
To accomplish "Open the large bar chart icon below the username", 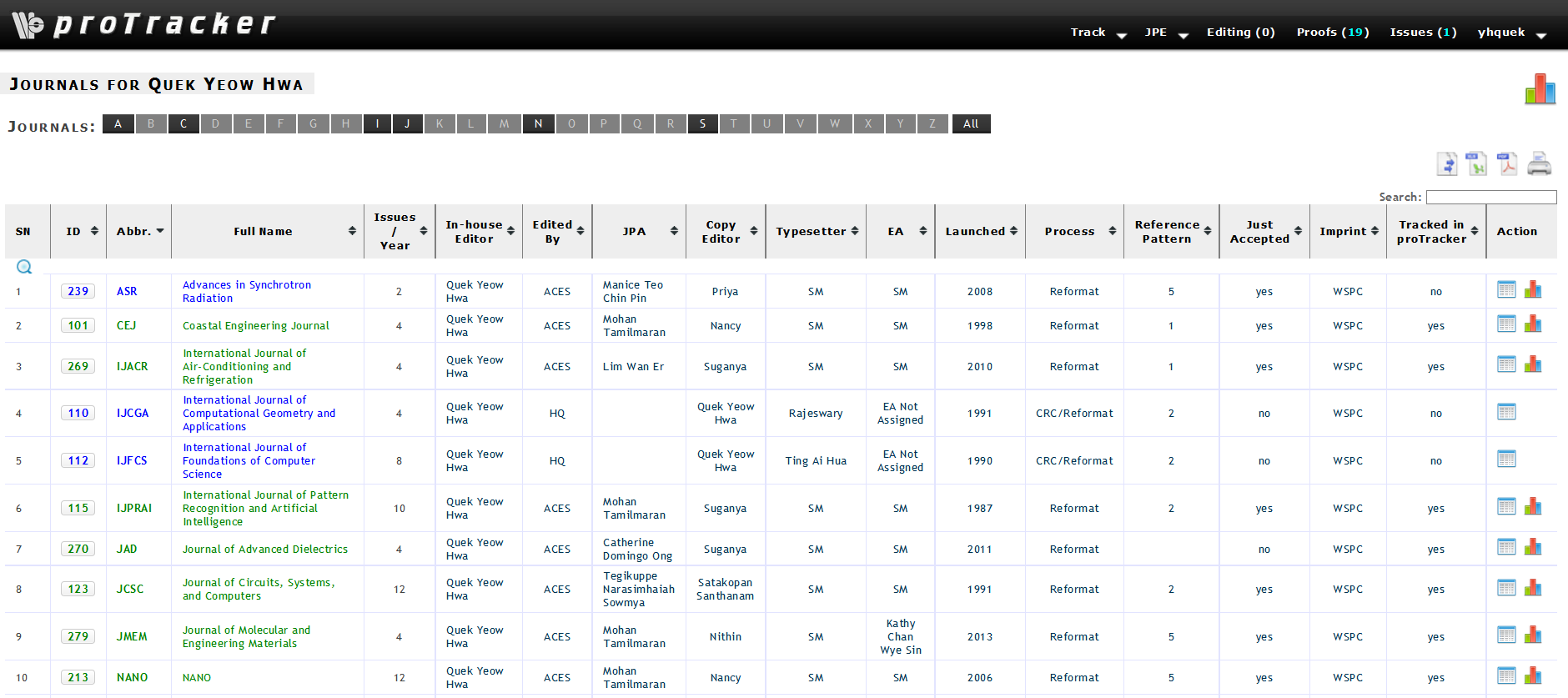I will (1540, 89).
